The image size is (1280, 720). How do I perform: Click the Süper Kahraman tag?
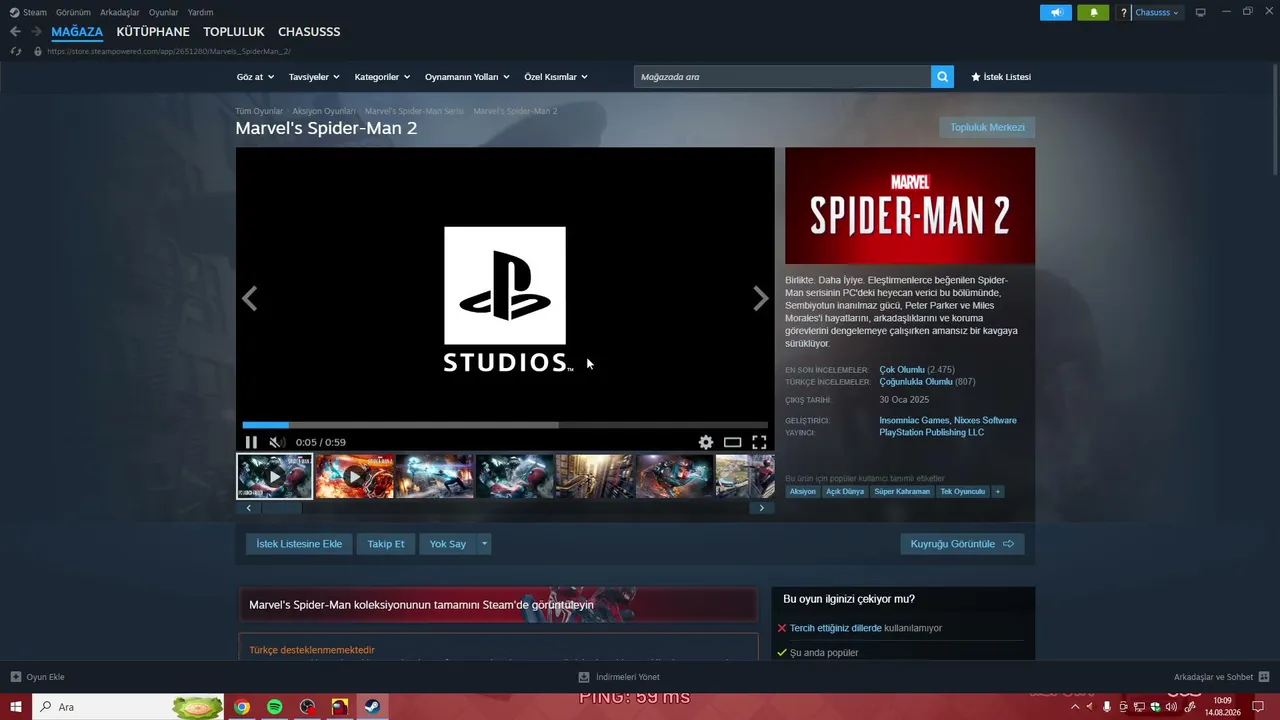(902, 492)
